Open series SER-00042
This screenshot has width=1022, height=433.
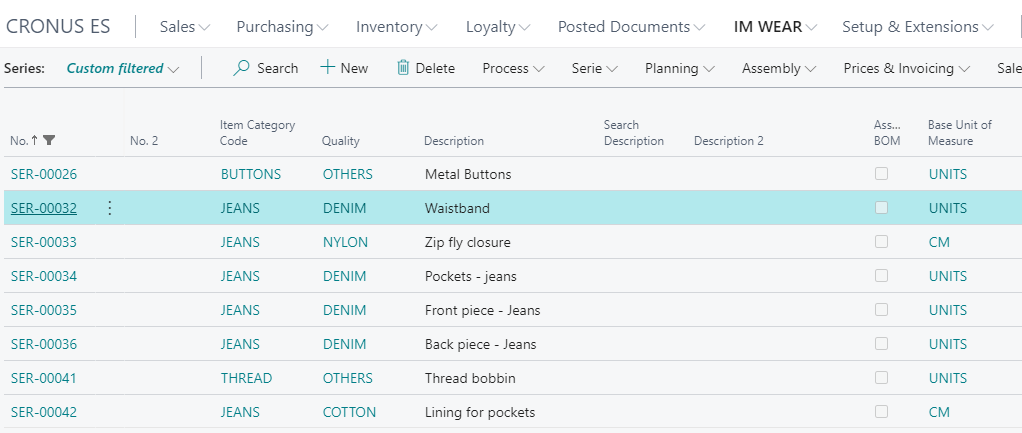point(44,412)
